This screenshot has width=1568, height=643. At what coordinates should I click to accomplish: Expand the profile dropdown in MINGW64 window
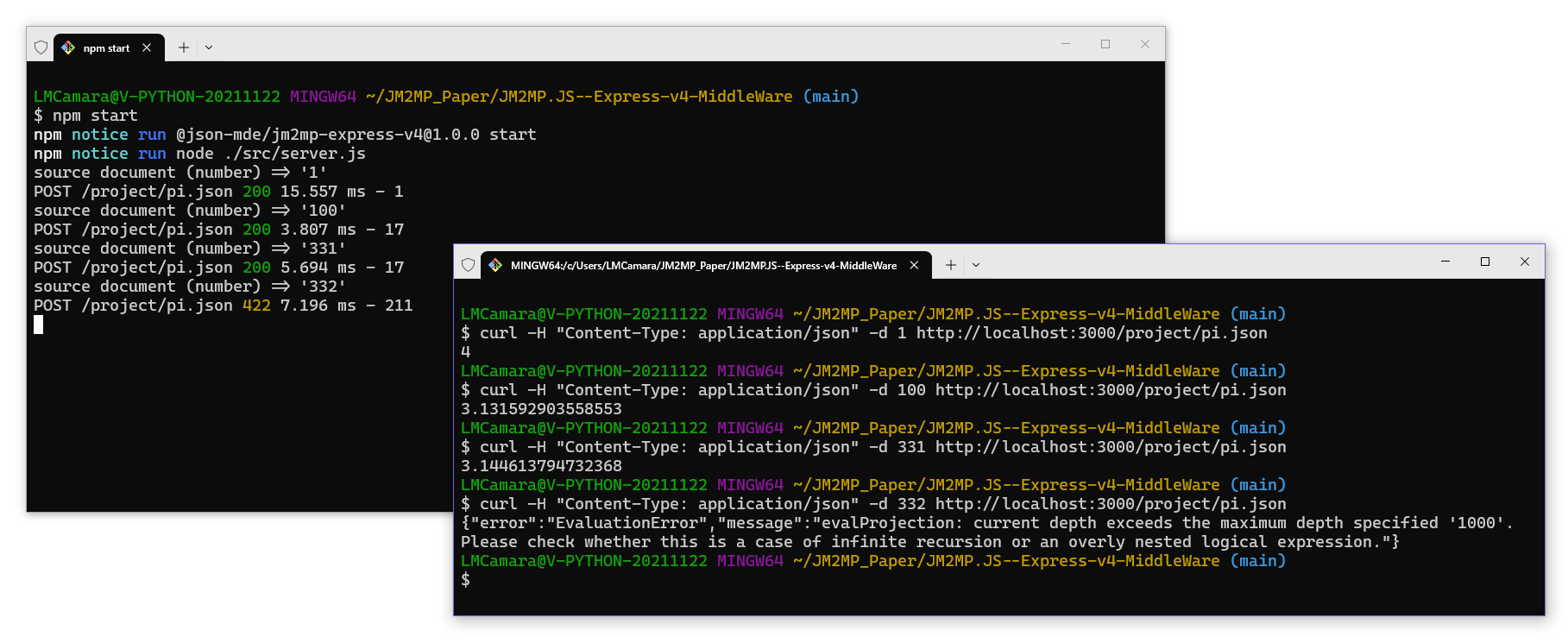point(976,265)
